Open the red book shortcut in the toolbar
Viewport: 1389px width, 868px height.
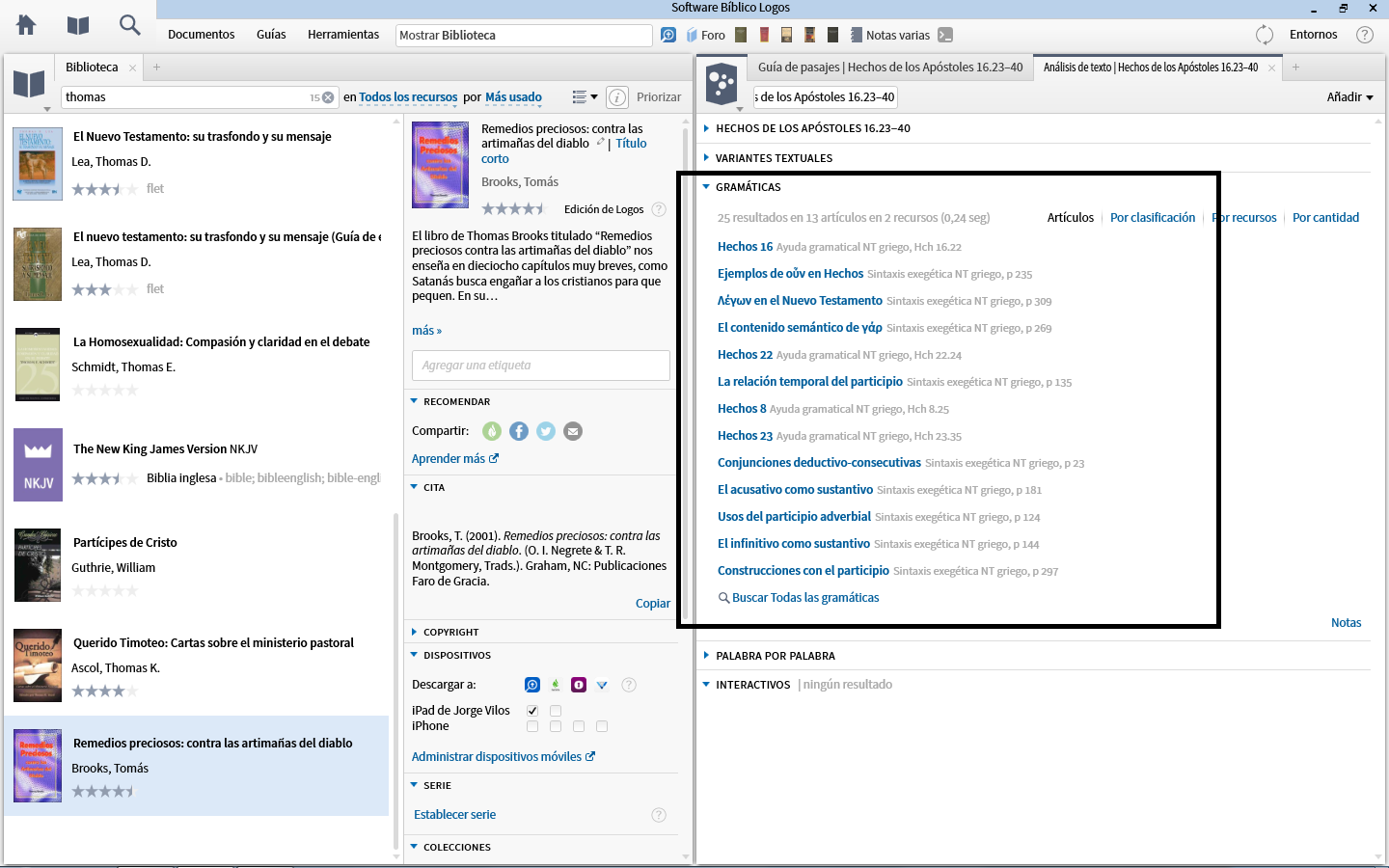pos(764,35)
